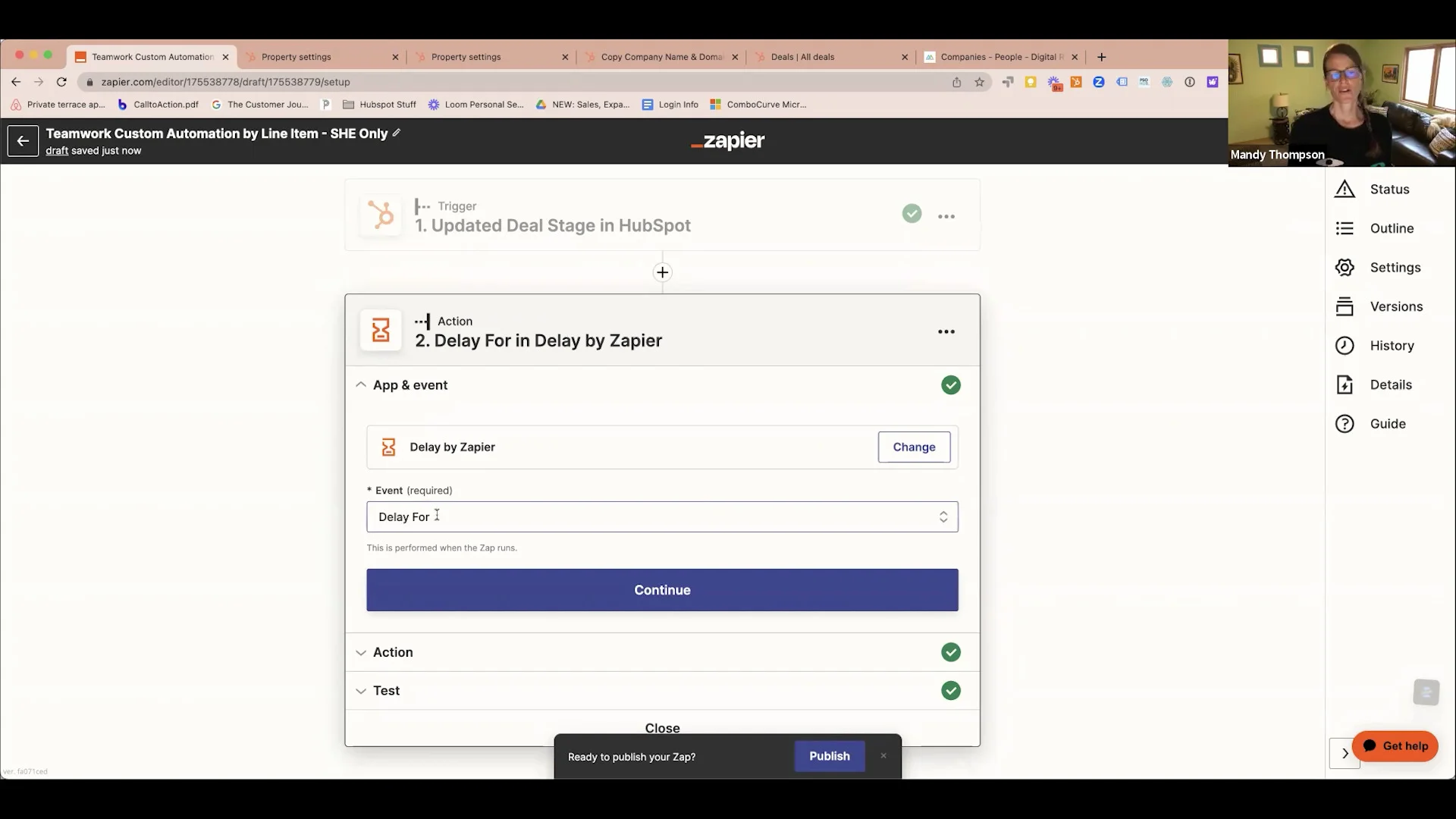Image resolution: width=1456 pixels, height=819 pixels.
Task: Click App & event green checkmark
Action: coord(950,385)
